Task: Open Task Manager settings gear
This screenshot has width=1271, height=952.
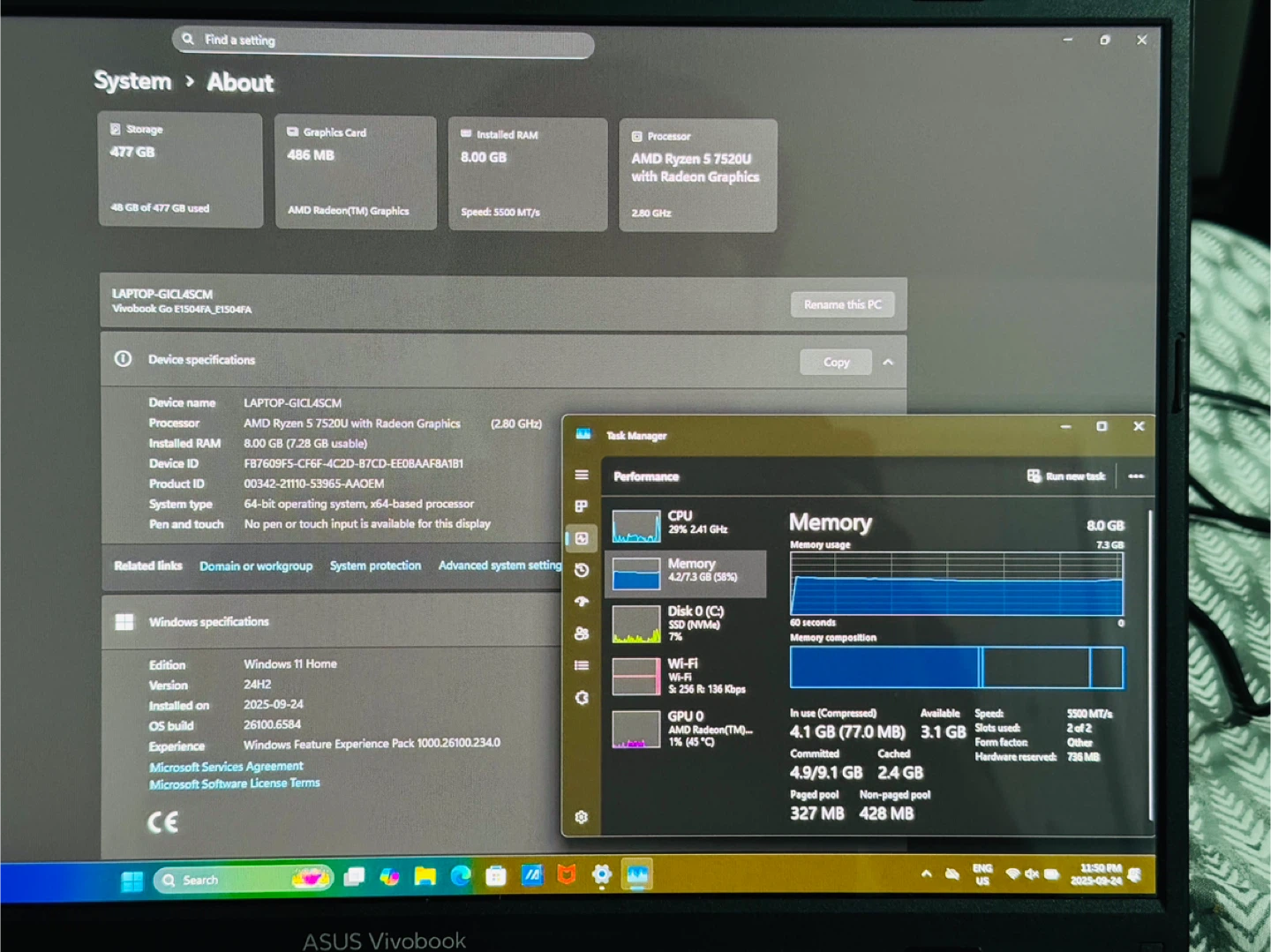Action: point(581,817)
